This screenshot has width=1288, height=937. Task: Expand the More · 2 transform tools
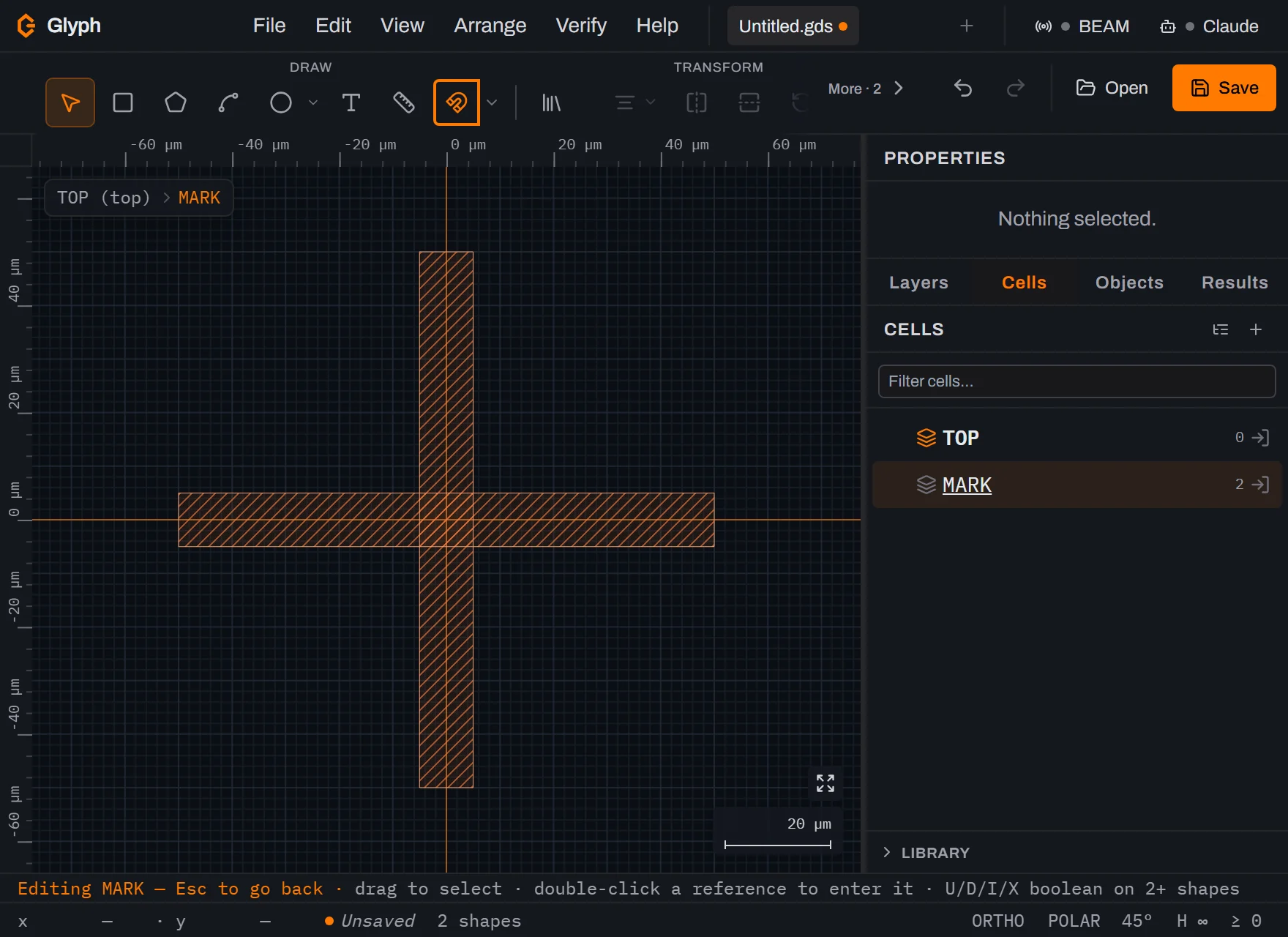[866, 89]
